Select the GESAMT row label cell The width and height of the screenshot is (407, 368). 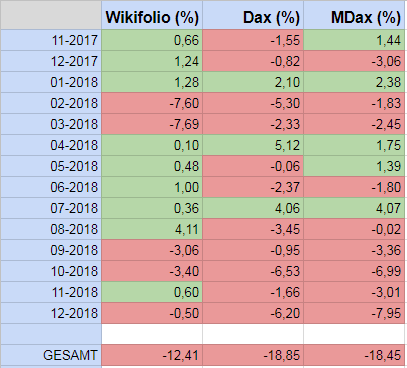[51, 355]
